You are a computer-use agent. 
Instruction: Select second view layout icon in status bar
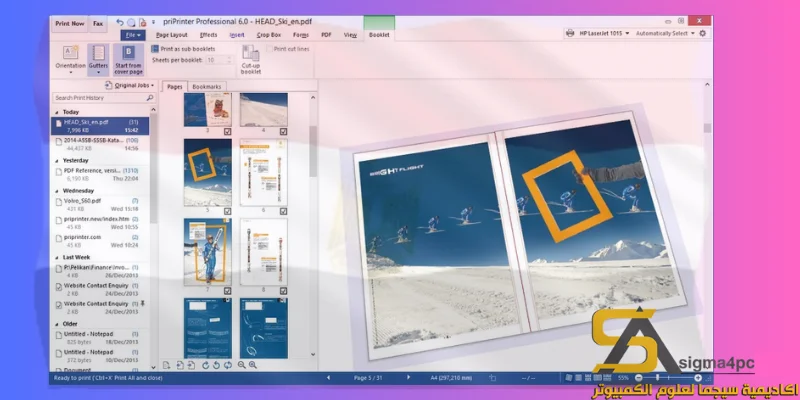[x=579, y=378]
